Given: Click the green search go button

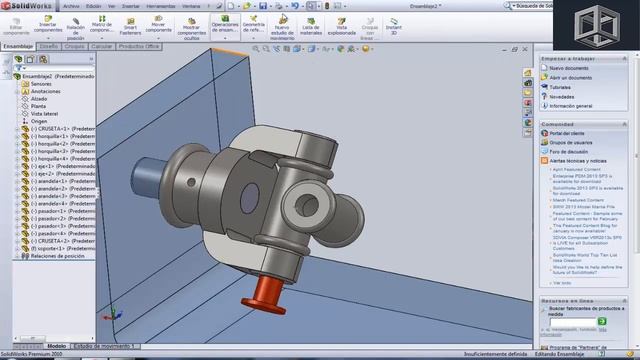Looking at the screenshot, I should [602, 321].
